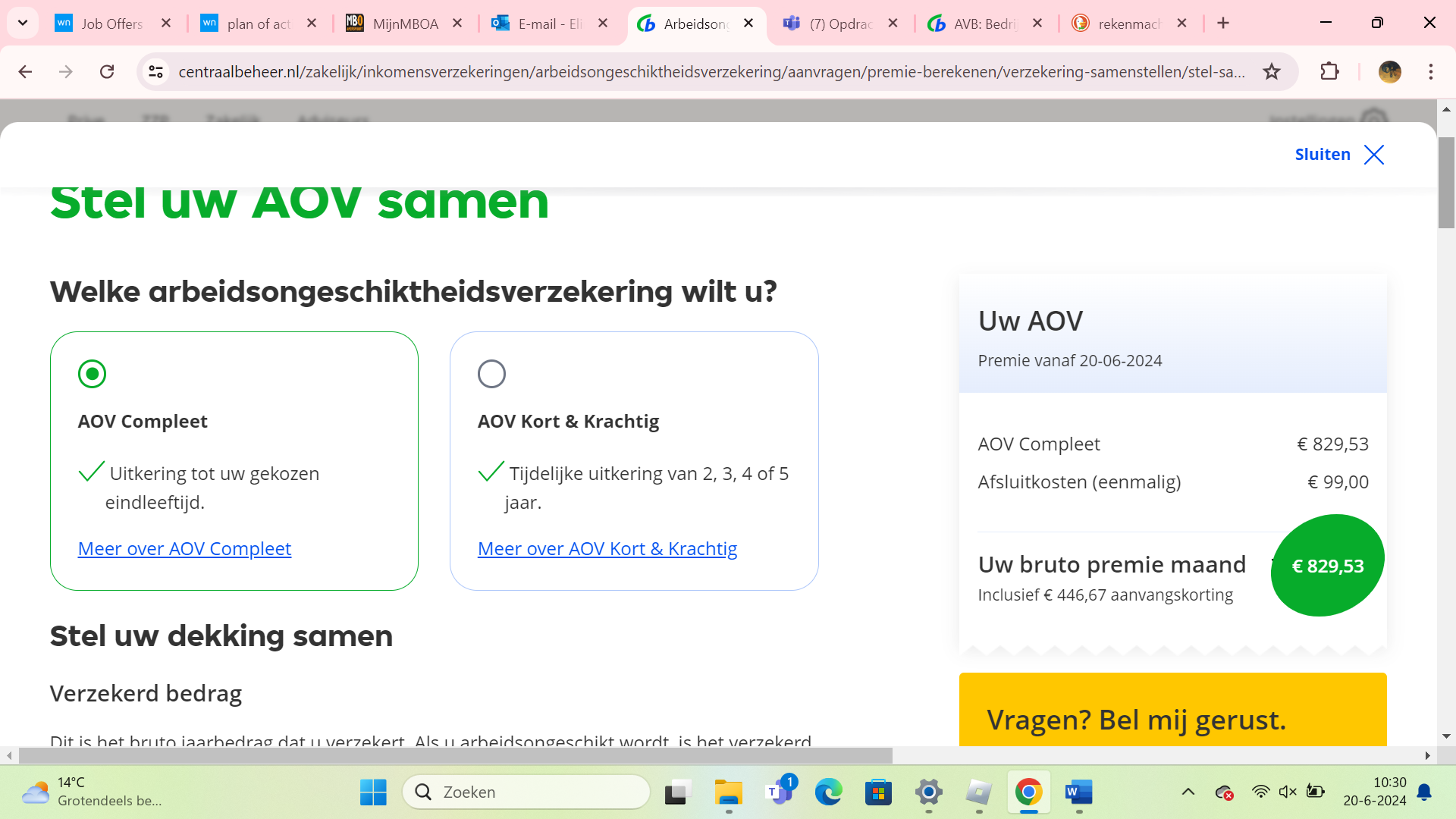
Task: Open the Meer over AOV Compleet link
Action: pos(184,548)
